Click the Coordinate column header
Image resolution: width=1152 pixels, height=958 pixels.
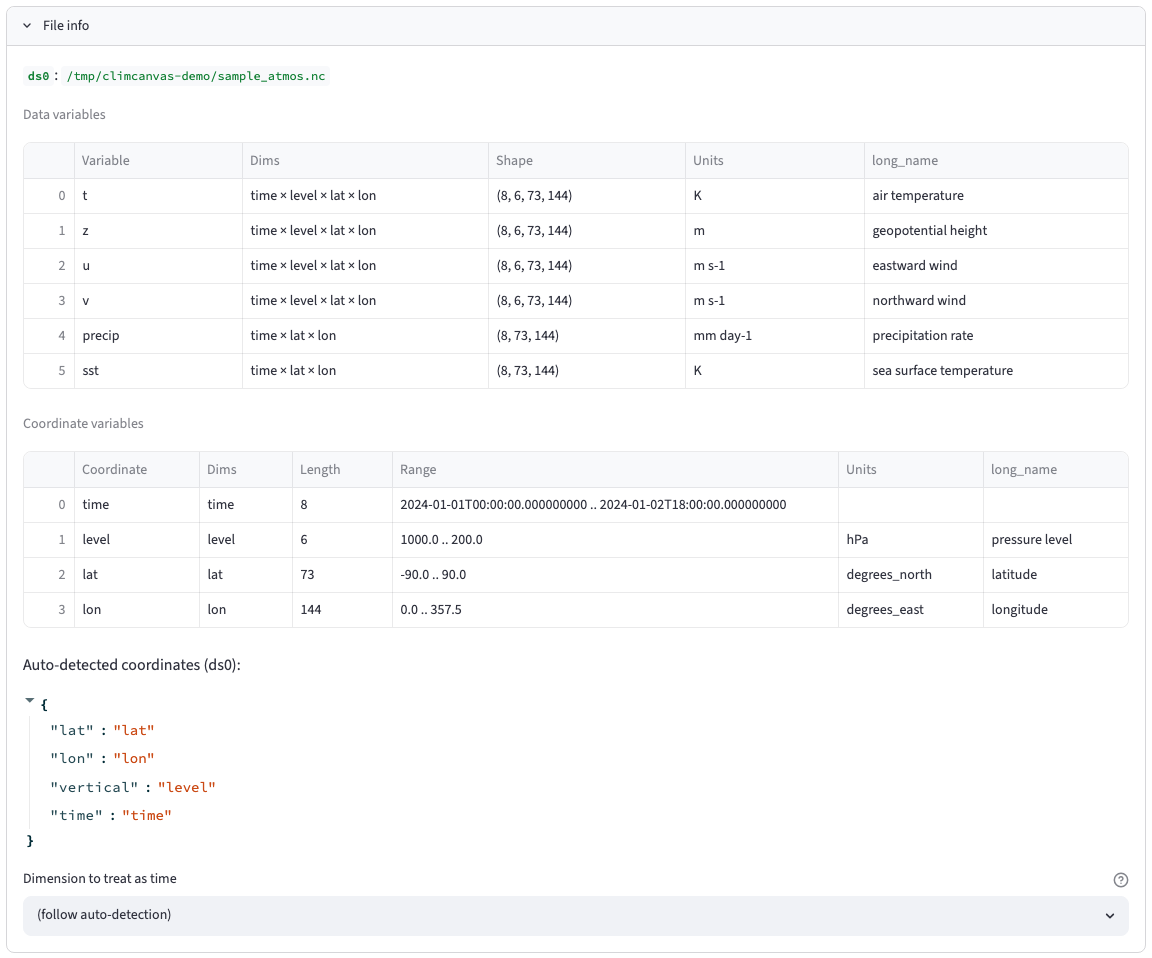[x=137, y=470]
